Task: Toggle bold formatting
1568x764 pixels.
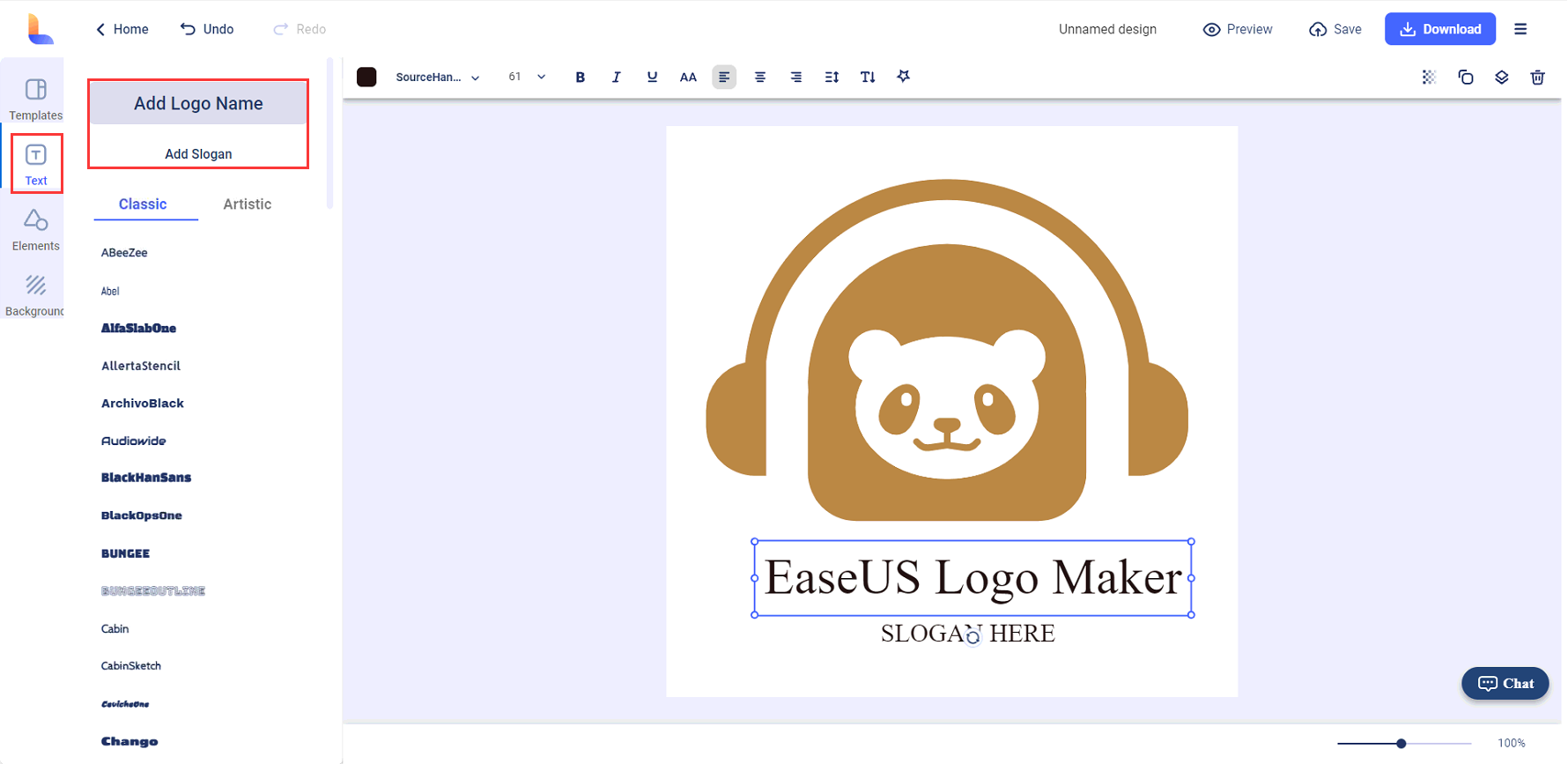Action: pyautogui.click(x=580, y=77)
